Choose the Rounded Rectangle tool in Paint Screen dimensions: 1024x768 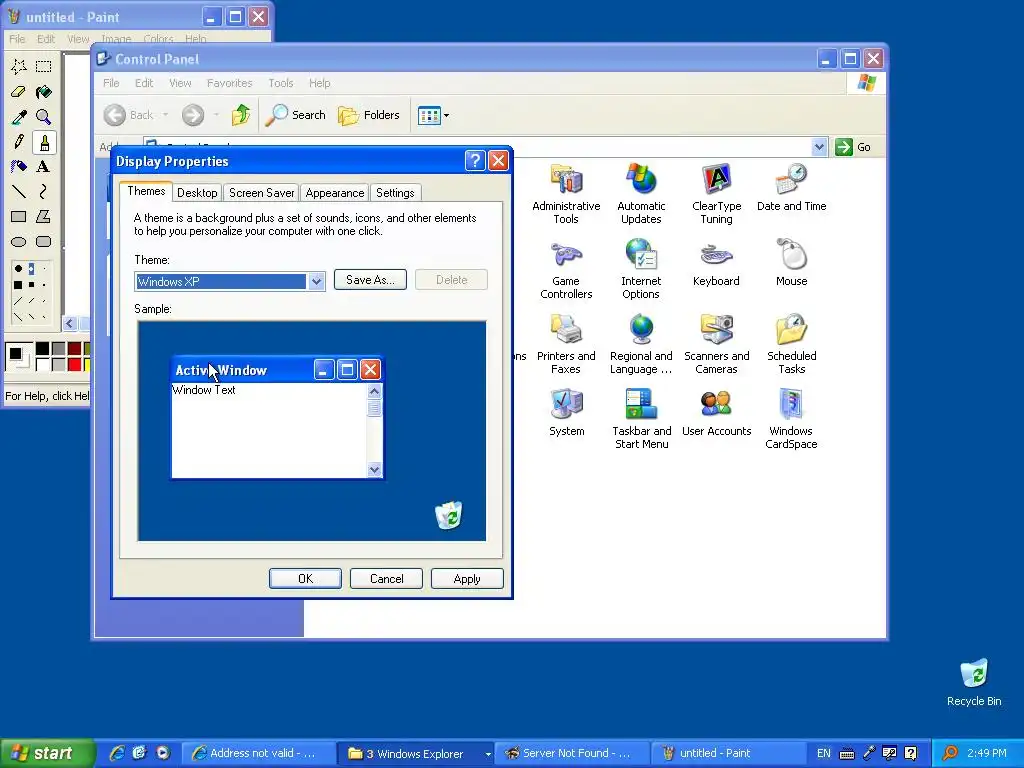tap(44, 242)
